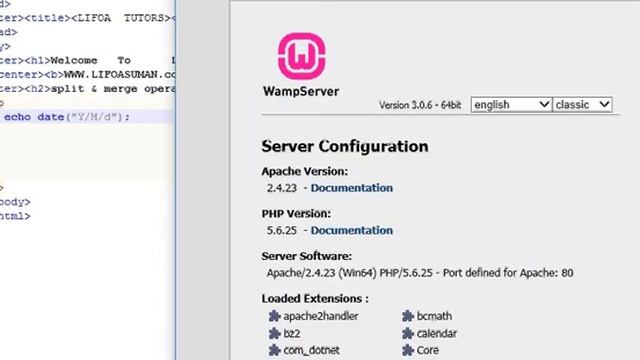Select the text 'com_dotnet'
This screenshot has height=360, width=640.
pyautogui.click(x=311, y=351)
